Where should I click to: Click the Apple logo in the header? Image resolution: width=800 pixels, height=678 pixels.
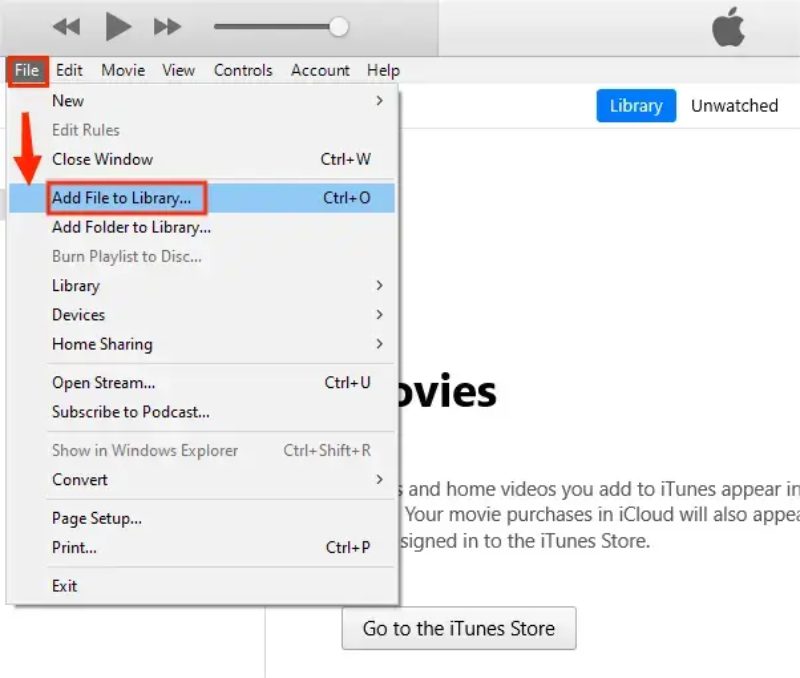tap(728, 27)
